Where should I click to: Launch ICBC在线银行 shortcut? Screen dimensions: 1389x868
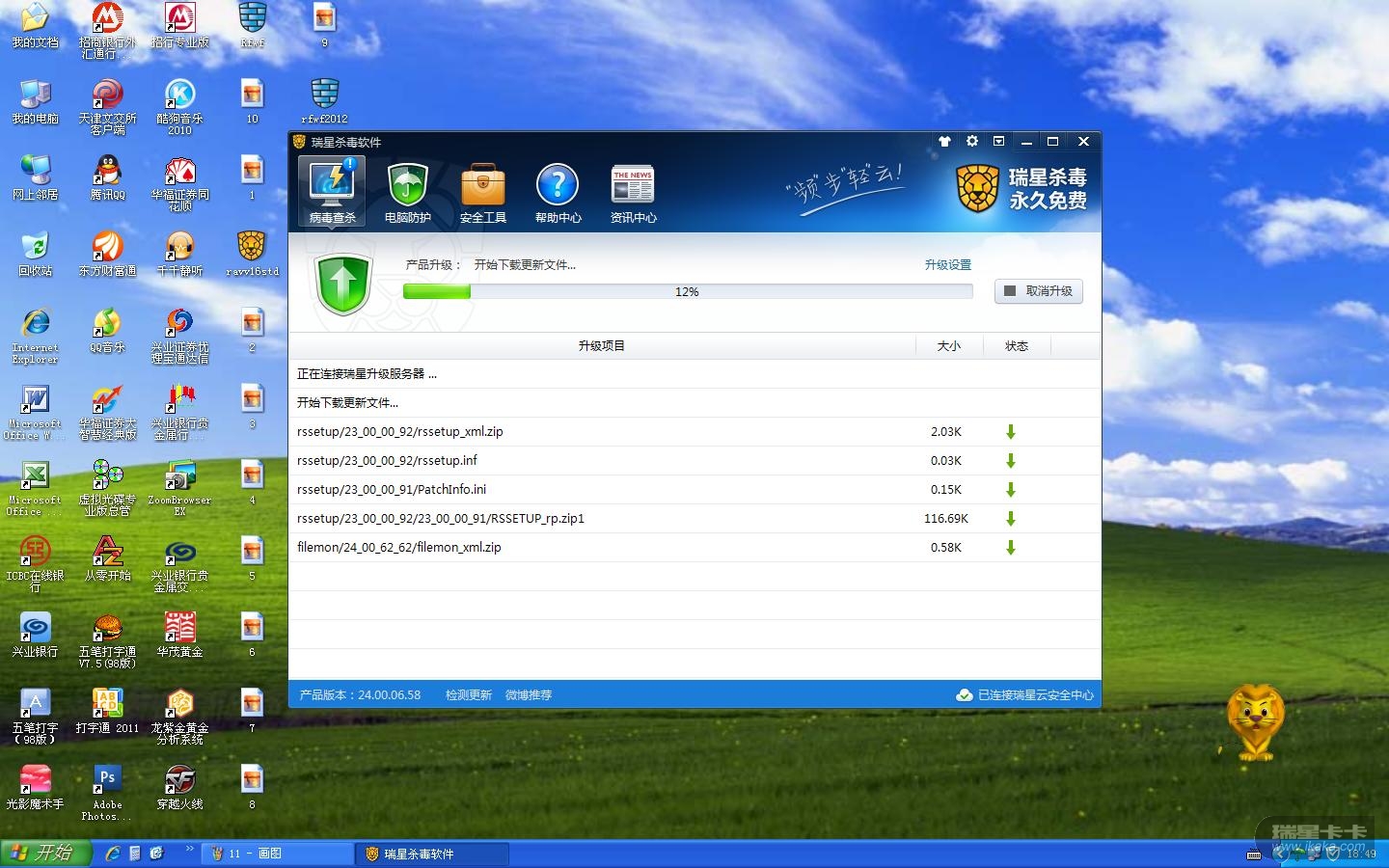pos(35,563)
